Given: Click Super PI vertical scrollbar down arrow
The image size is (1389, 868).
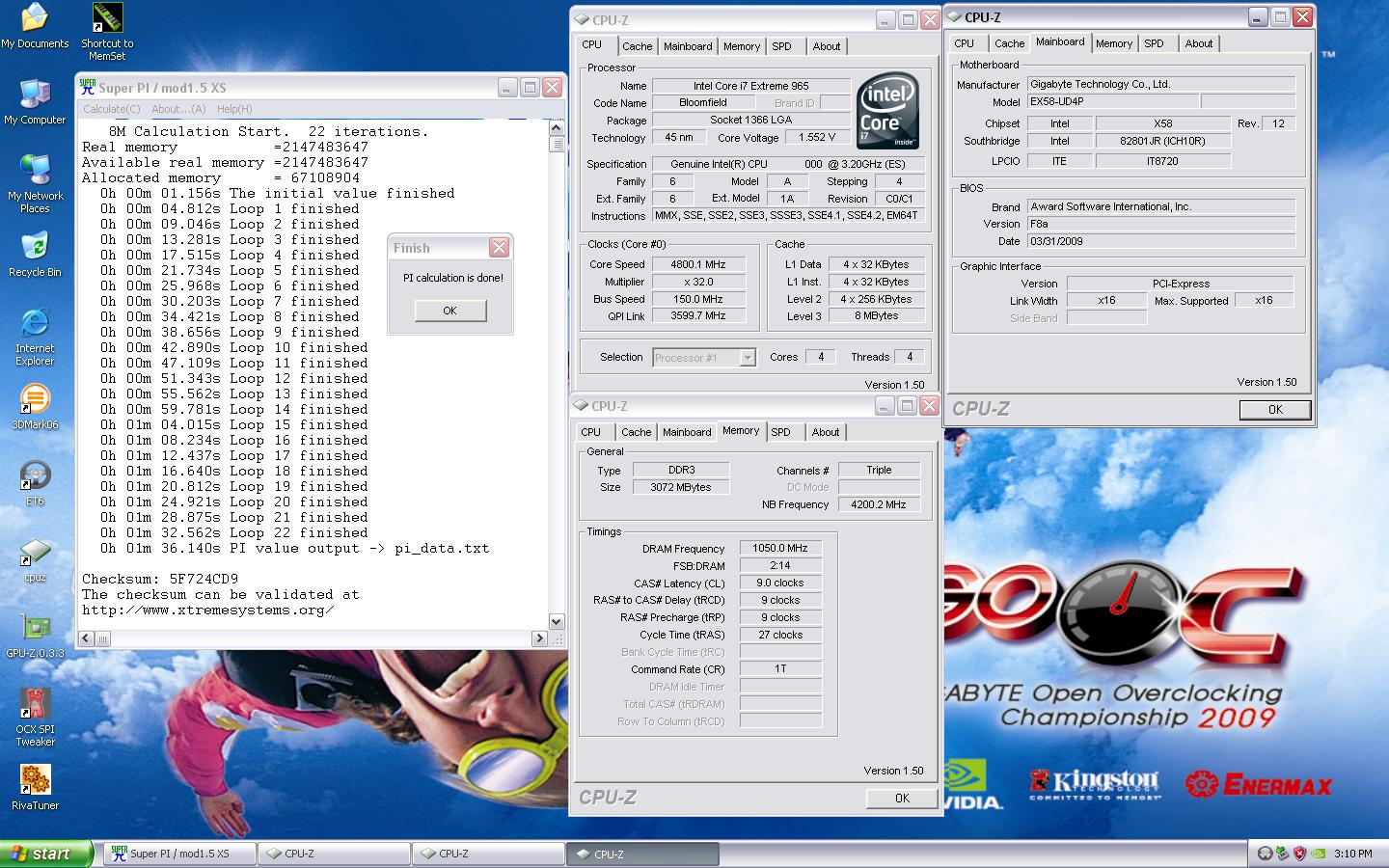Looking at the screenshot, I should coord(556,622).
